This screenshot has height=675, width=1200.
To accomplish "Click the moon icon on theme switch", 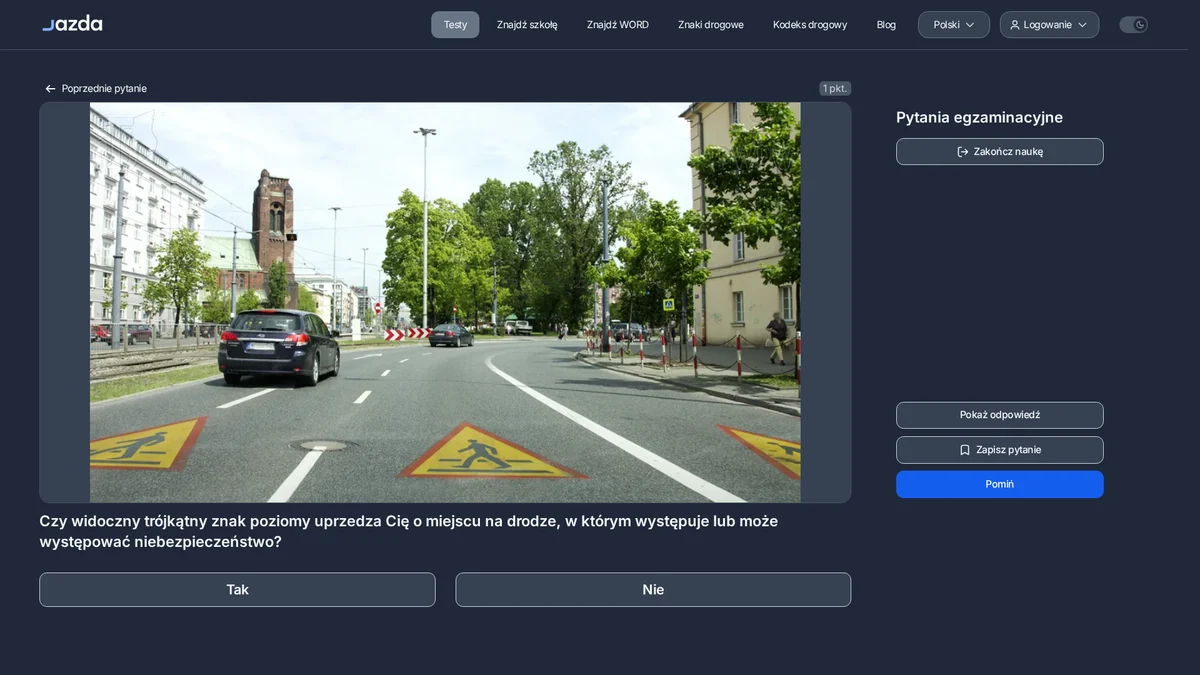I will [1140, 25].
